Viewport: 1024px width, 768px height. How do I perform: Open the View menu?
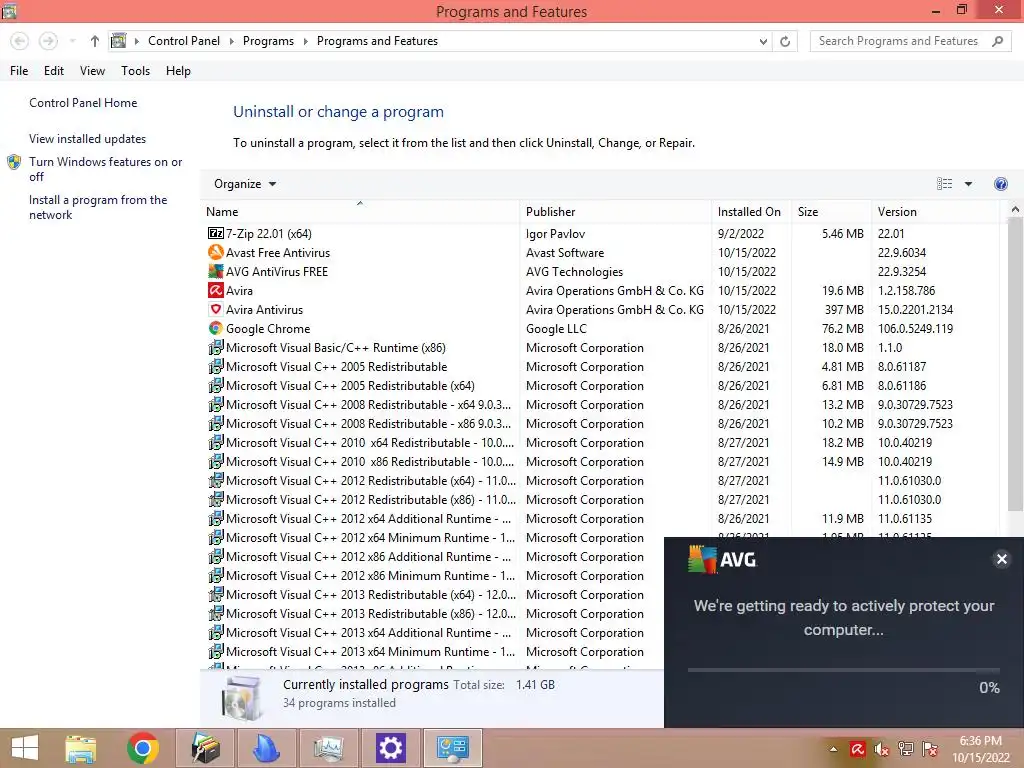click(92, 71)
